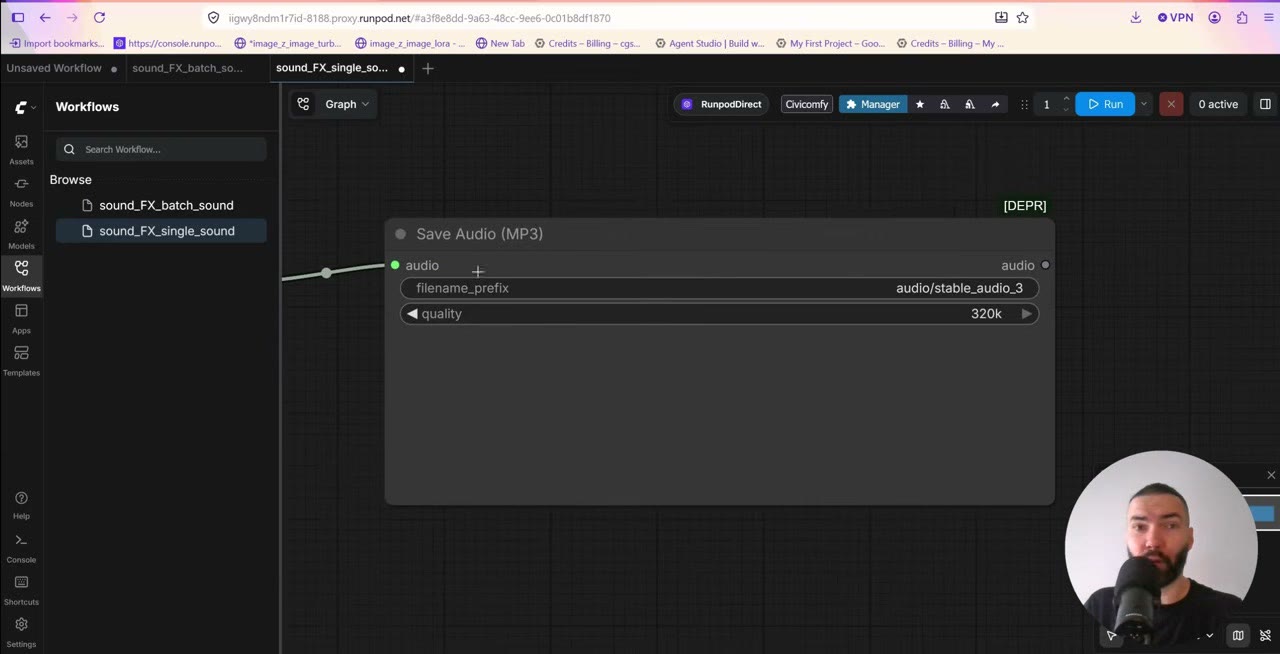
Task: Decrease quality with left arrow
Action: (412, 314)
